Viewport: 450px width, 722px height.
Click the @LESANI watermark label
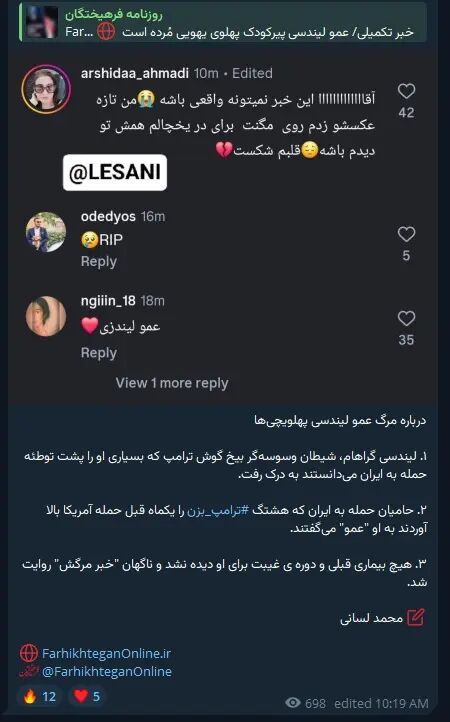click(x=115, y=173)
